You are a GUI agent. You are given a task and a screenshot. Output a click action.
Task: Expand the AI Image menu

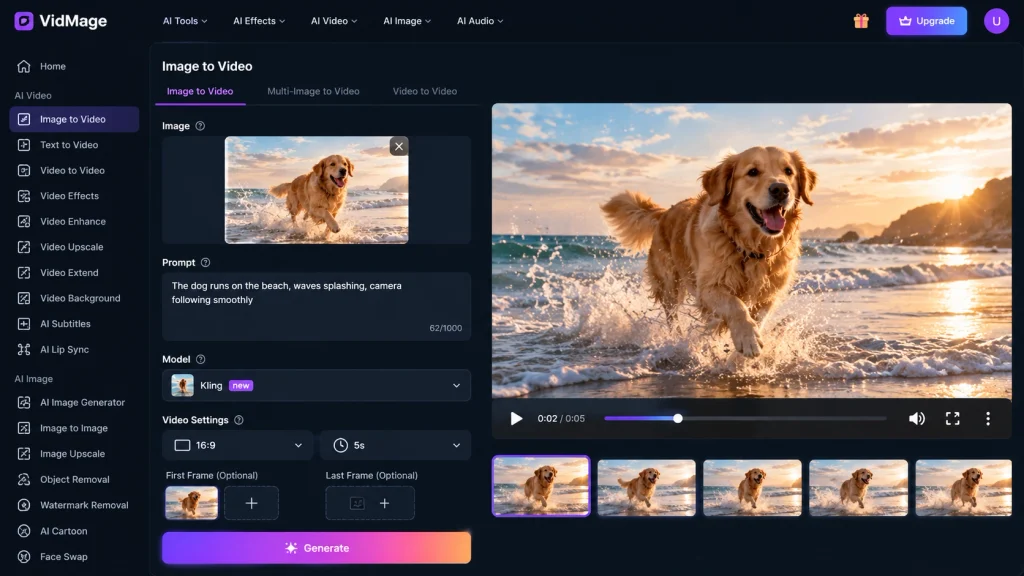click(x=407, y=21)
